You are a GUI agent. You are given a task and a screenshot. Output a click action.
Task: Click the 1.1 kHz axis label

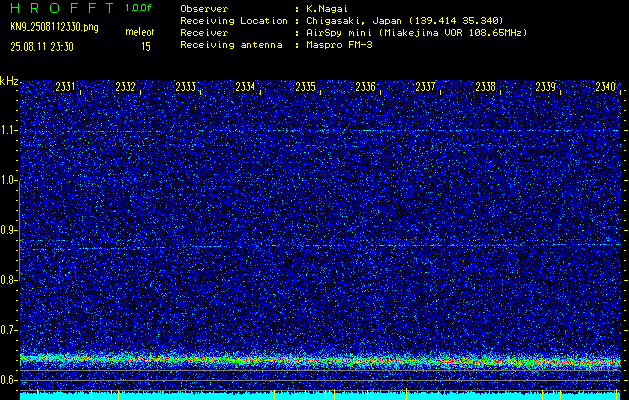click(8, 130)
